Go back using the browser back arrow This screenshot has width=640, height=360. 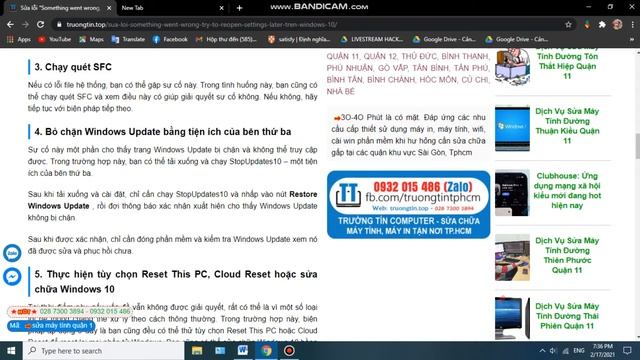[x=10, y=24]
